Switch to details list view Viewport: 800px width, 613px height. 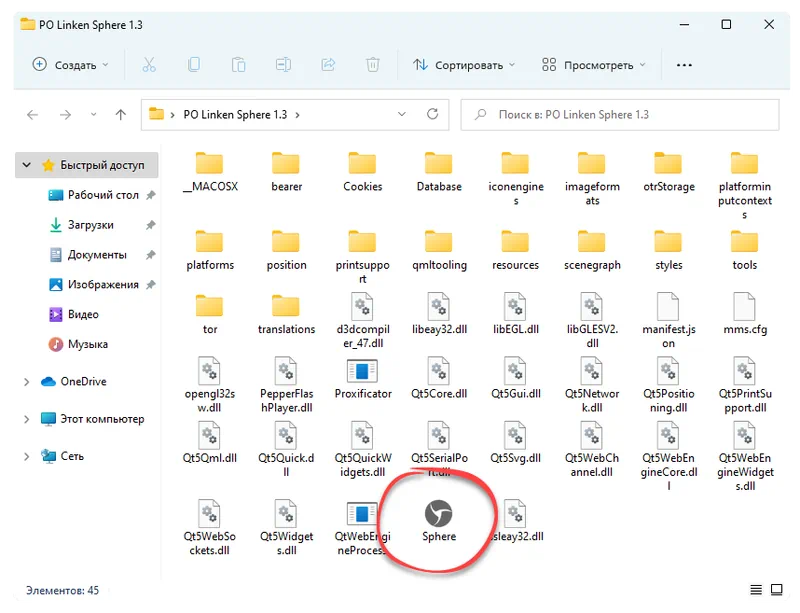pos(756,590)
